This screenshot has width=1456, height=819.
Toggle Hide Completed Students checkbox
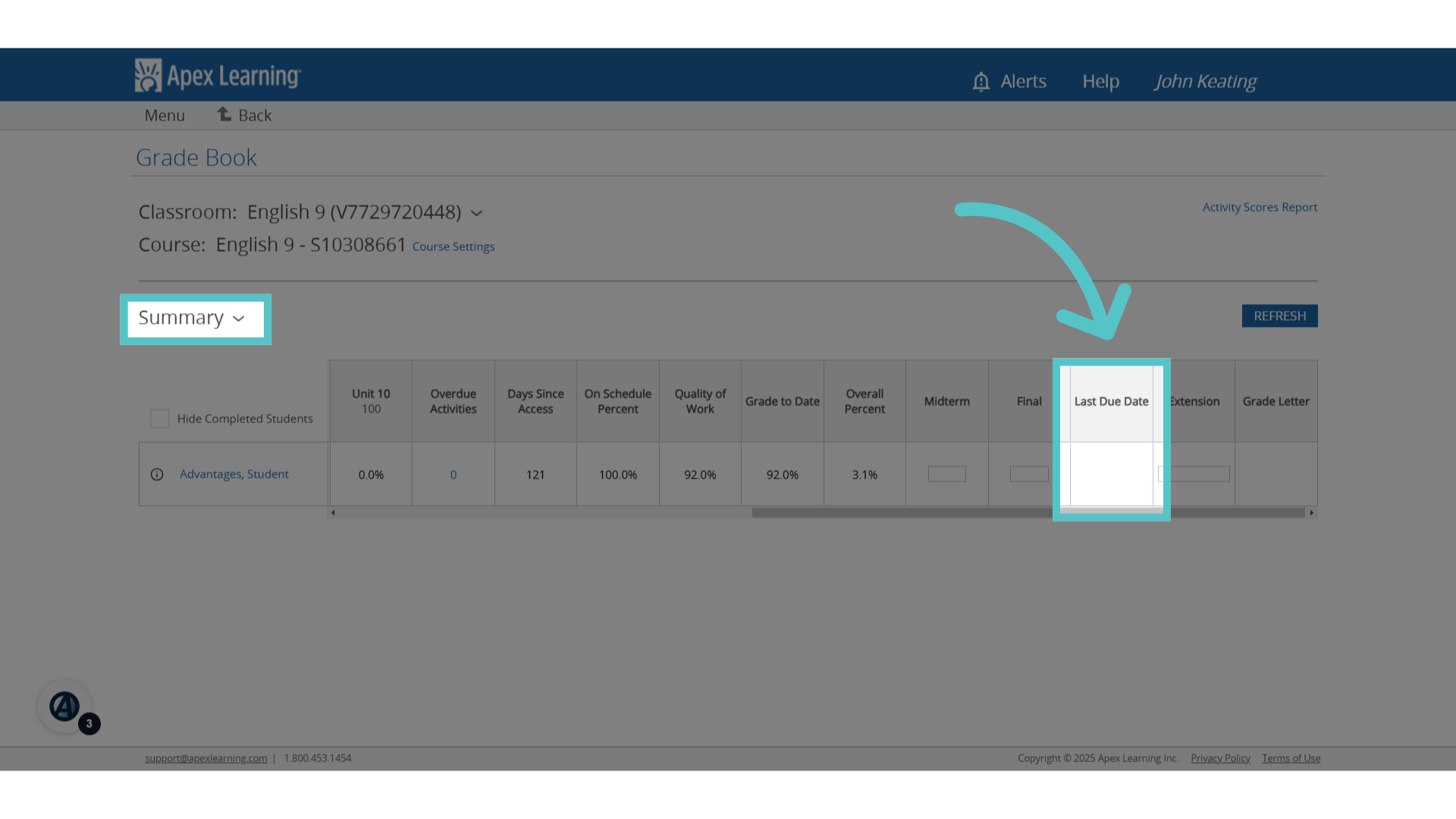[x=159, y=419]
